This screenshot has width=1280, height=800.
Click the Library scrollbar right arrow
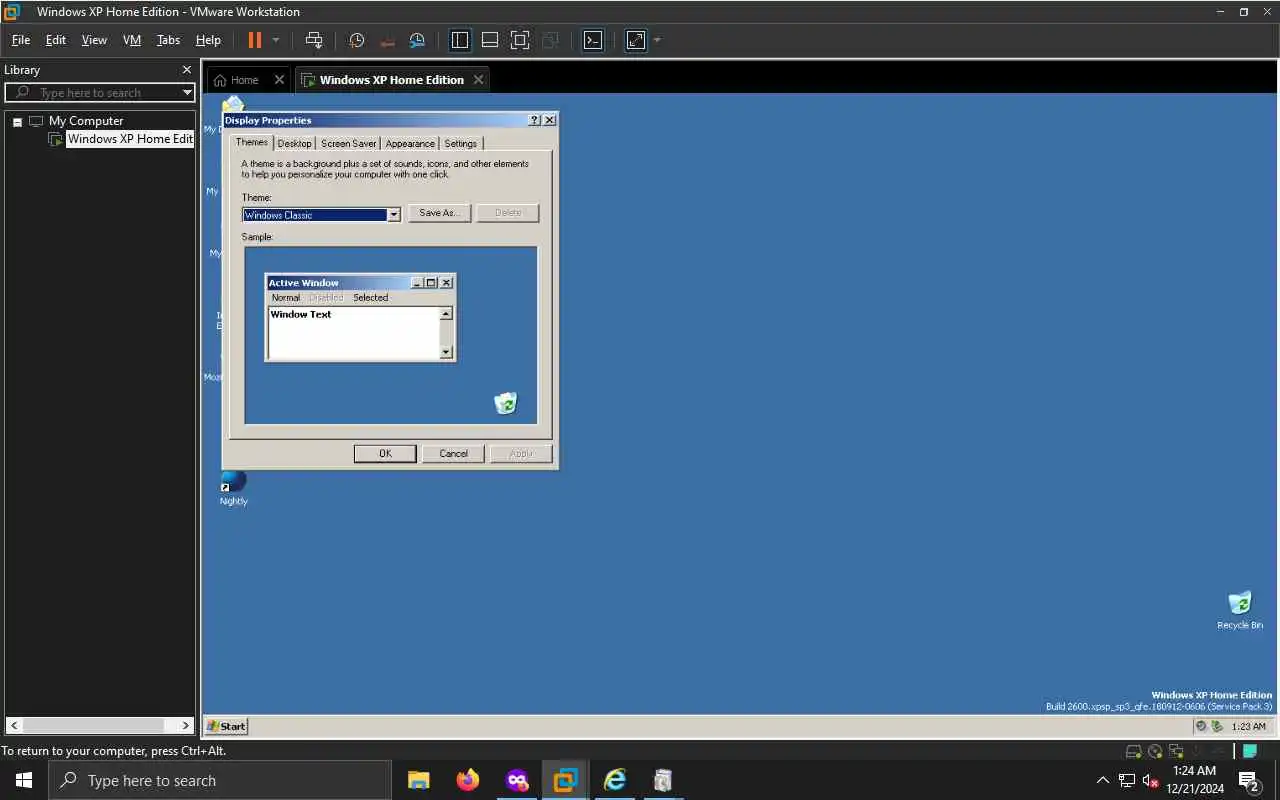coord(186,725)
